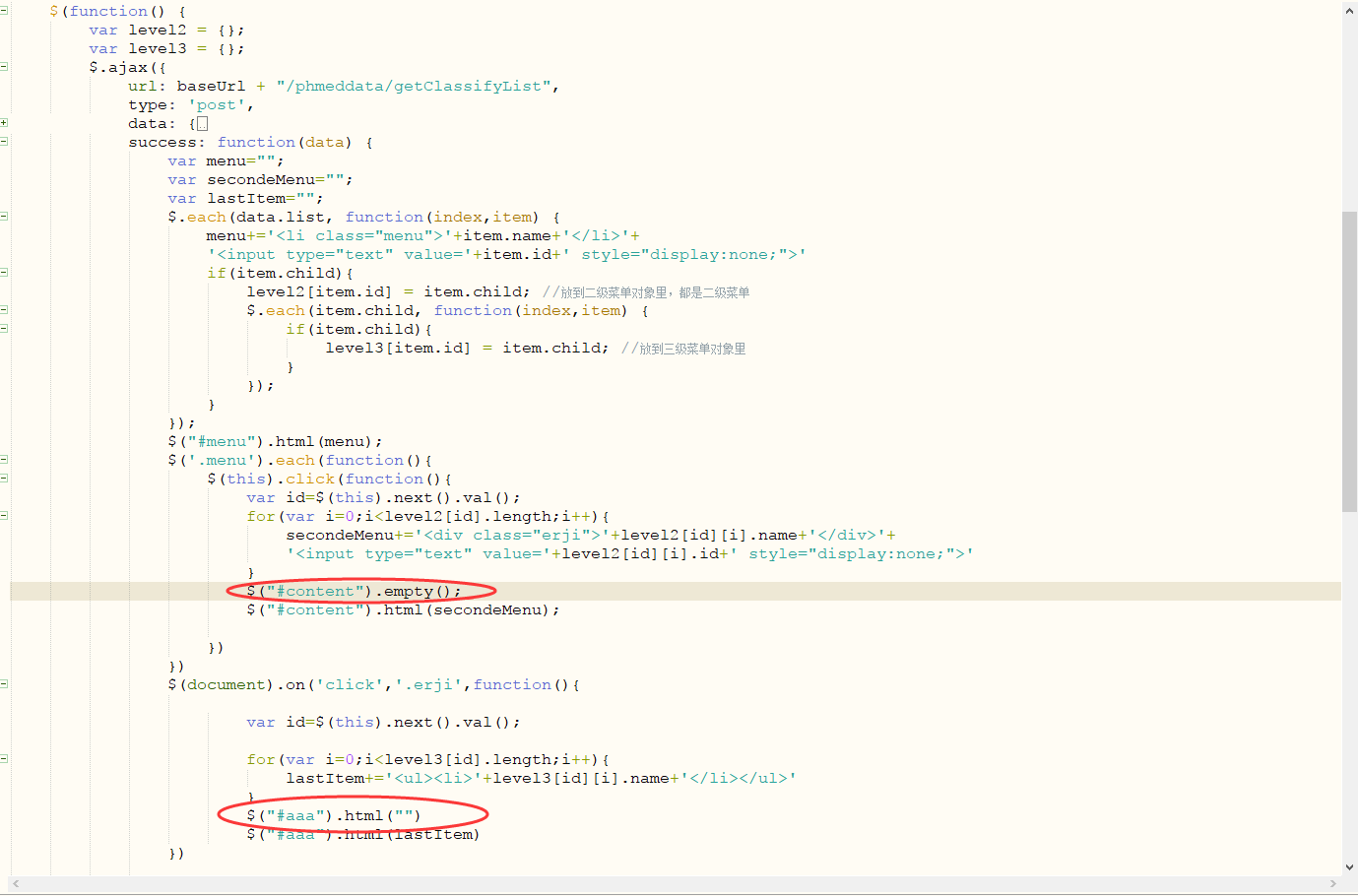Click the first 'var id=$(this).next().val();' line
The width and height of the screenshot is (1358, 896).
[383, 497]
